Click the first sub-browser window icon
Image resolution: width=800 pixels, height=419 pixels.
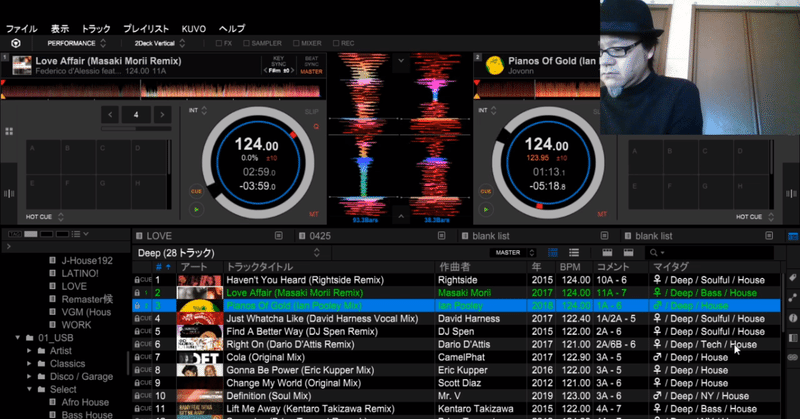[607, 253]
